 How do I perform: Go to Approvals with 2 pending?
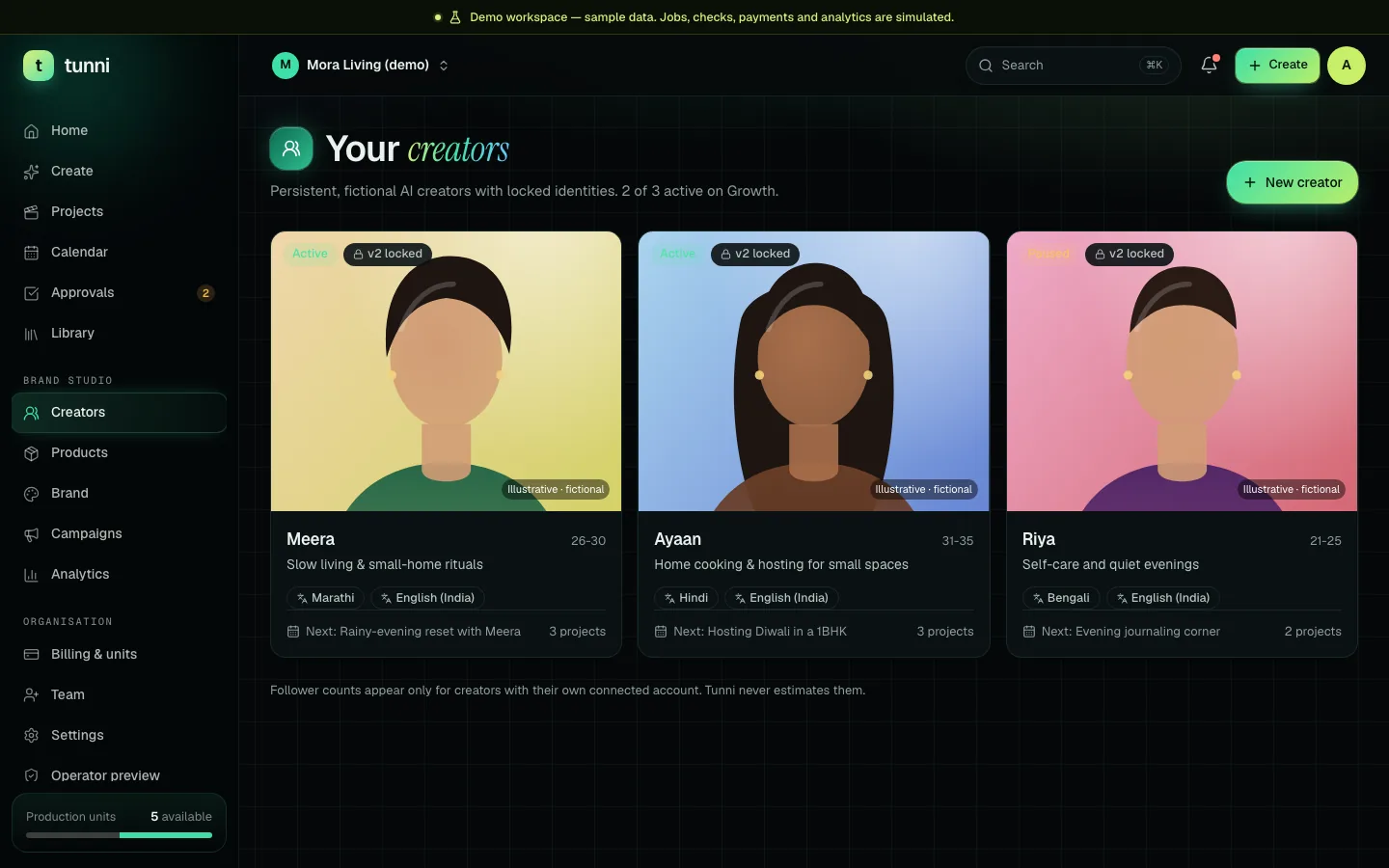[x=120, y=293]
